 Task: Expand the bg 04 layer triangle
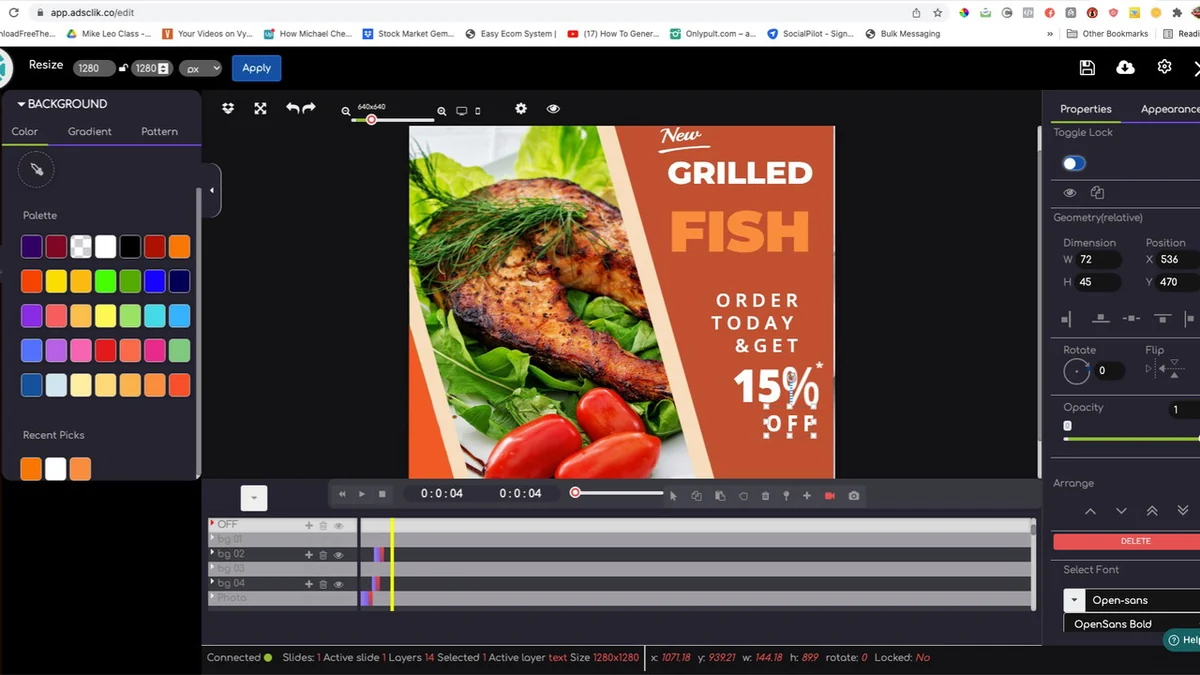[212, 582]
